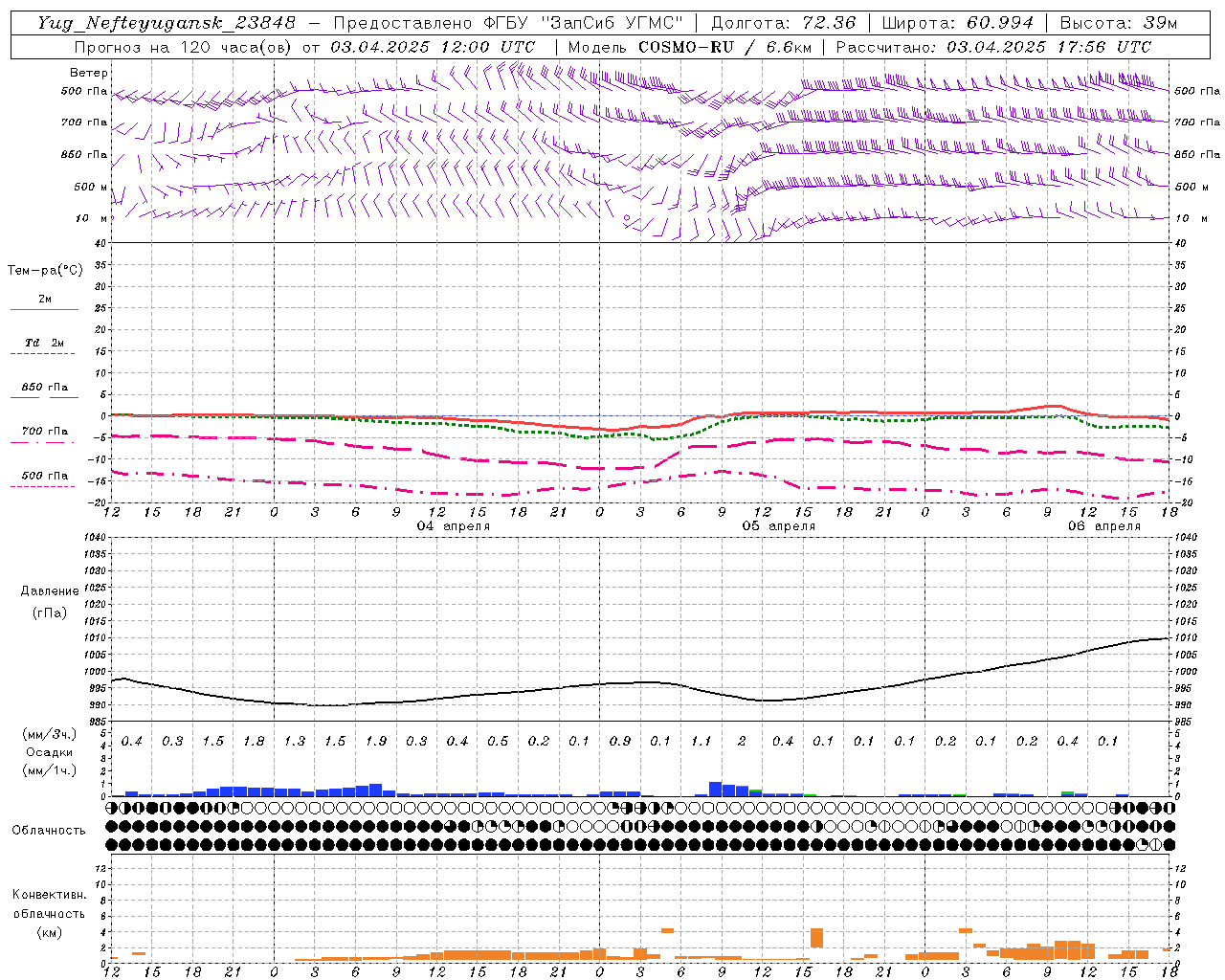Image resolution: width=1225 pixels, height=980 pixels.
Task: Click the Долгота: 72.36 header field
Action: tap(783, 23)
